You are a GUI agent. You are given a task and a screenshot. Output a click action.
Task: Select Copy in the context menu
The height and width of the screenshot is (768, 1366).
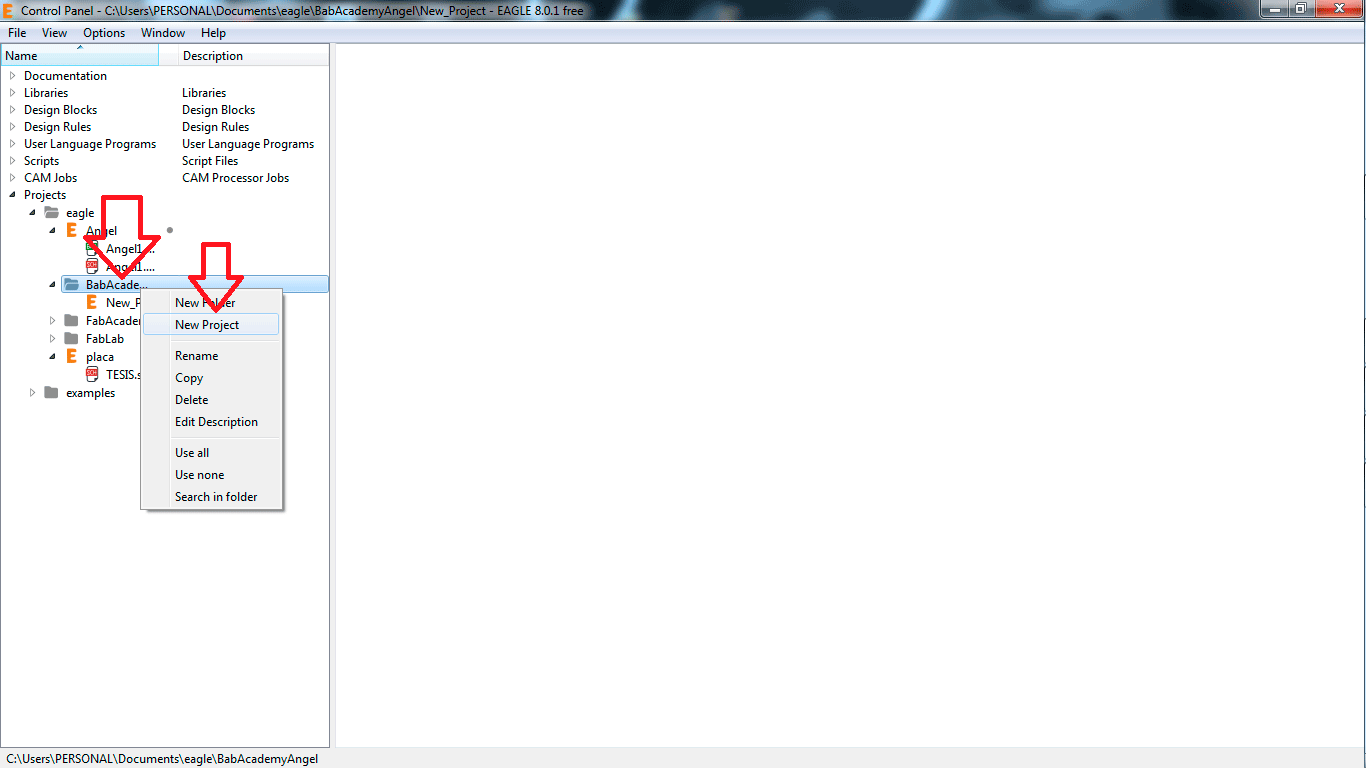(211, 378)
